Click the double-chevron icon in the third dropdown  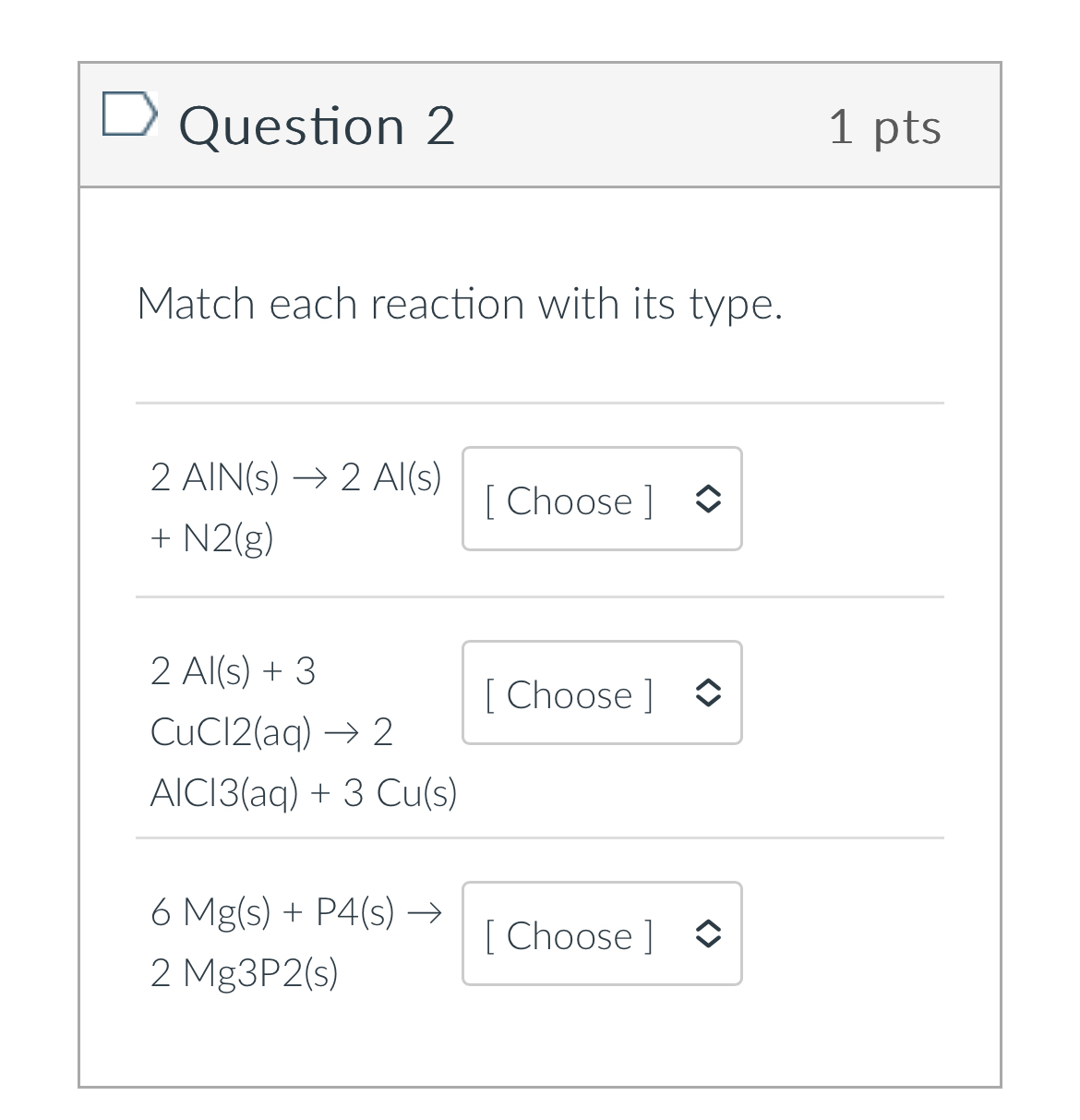click(707, 934)
